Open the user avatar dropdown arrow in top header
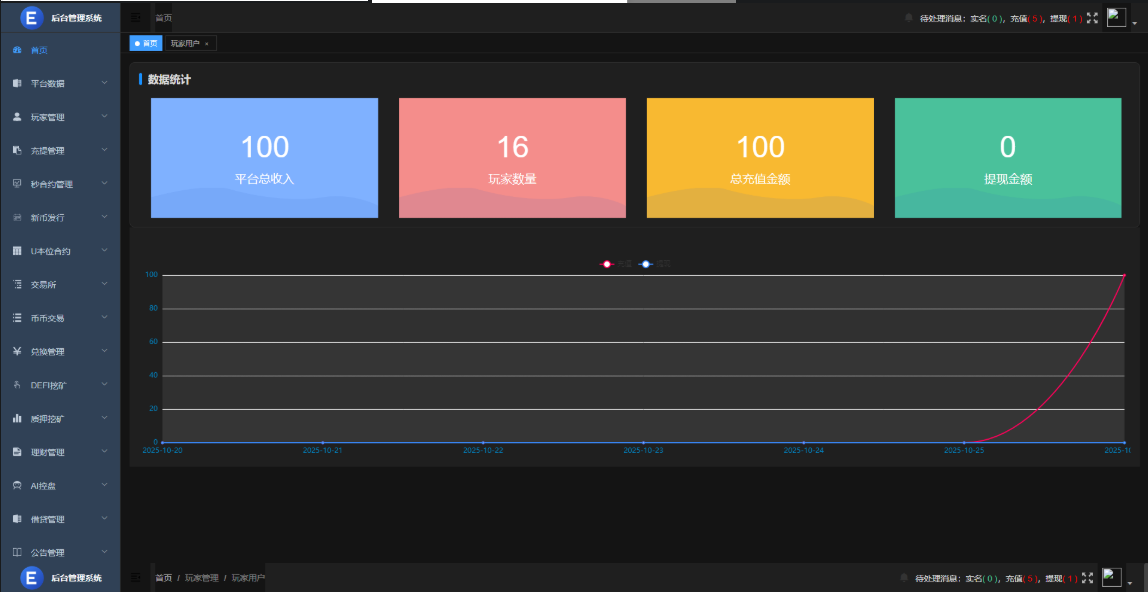 point(1135,22)
